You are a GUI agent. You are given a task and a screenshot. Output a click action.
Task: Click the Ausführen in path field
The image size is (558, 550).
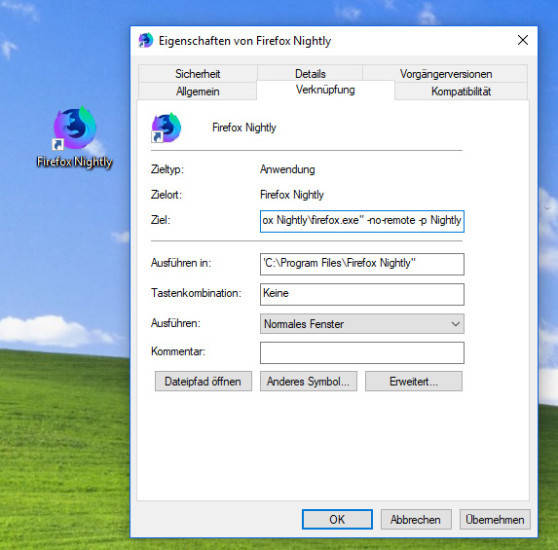(362, 264)
